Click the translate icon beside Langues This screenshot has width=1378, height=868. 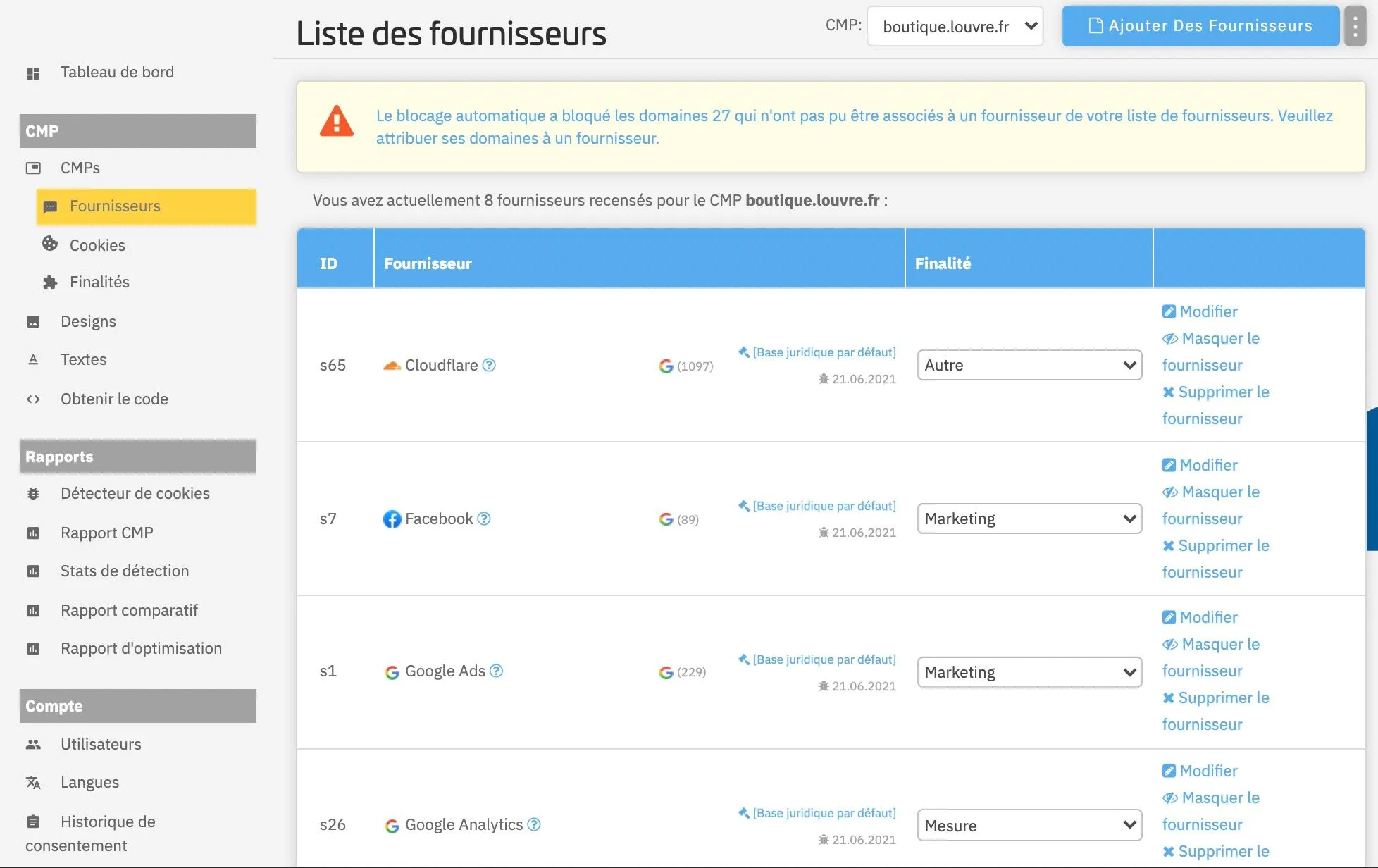33,783
